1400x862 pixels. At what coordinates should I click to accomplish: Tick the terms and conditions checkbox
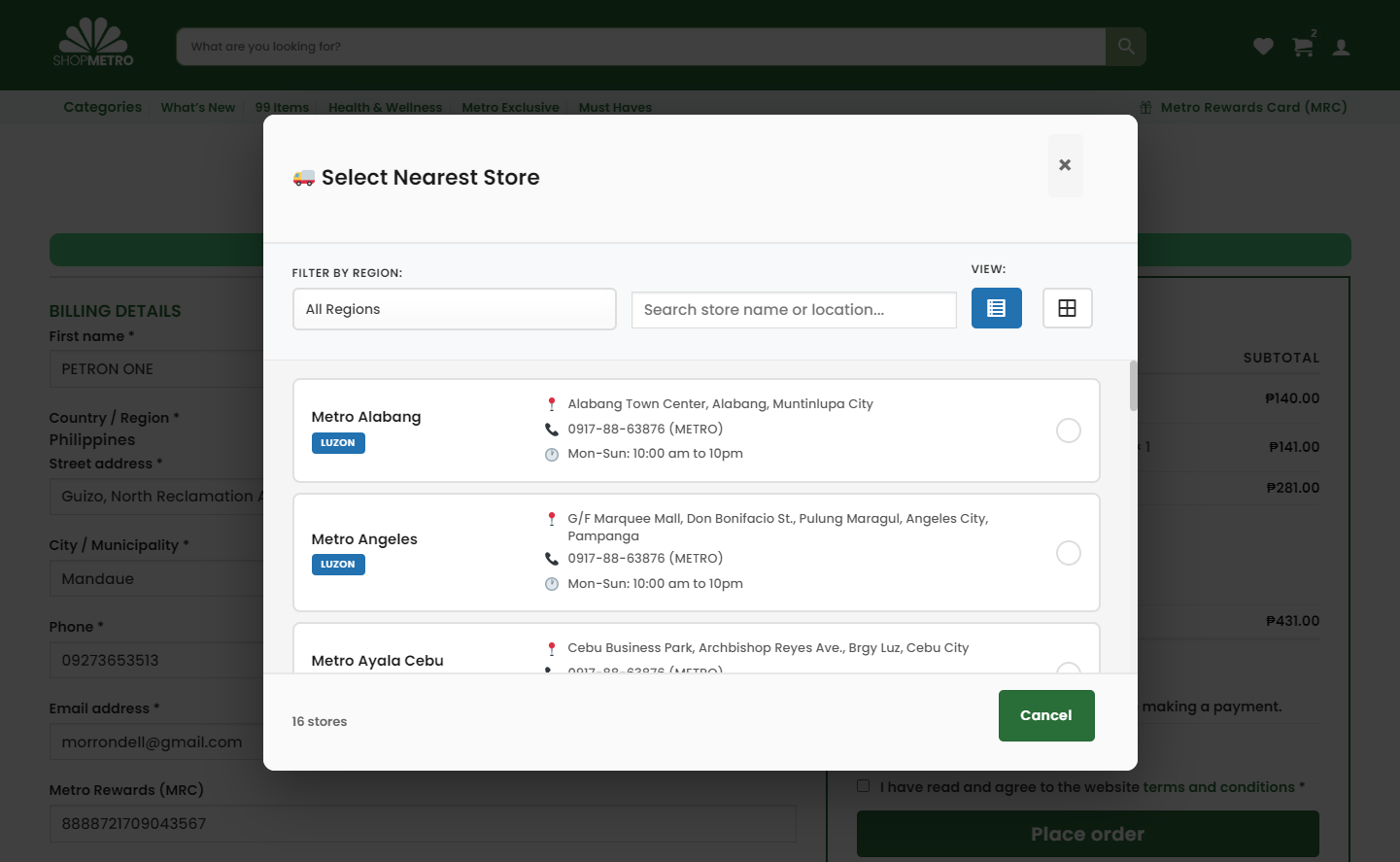(x=863, y=786)
